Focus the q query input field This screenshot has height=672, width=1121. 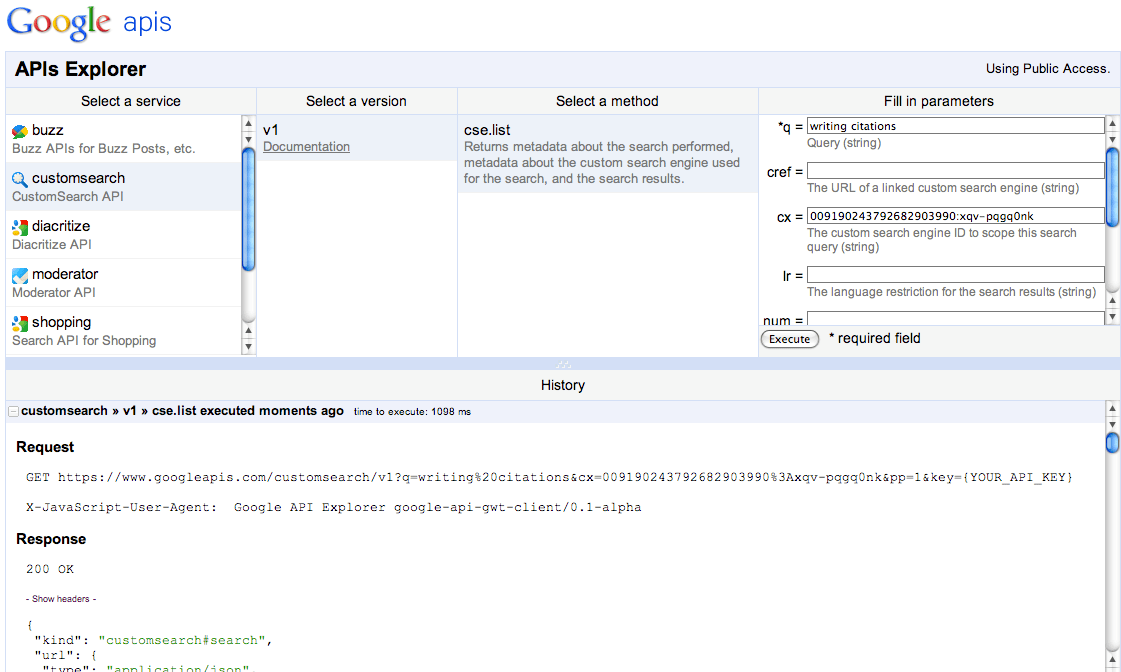pyautogui.click(x=955, y=126)
